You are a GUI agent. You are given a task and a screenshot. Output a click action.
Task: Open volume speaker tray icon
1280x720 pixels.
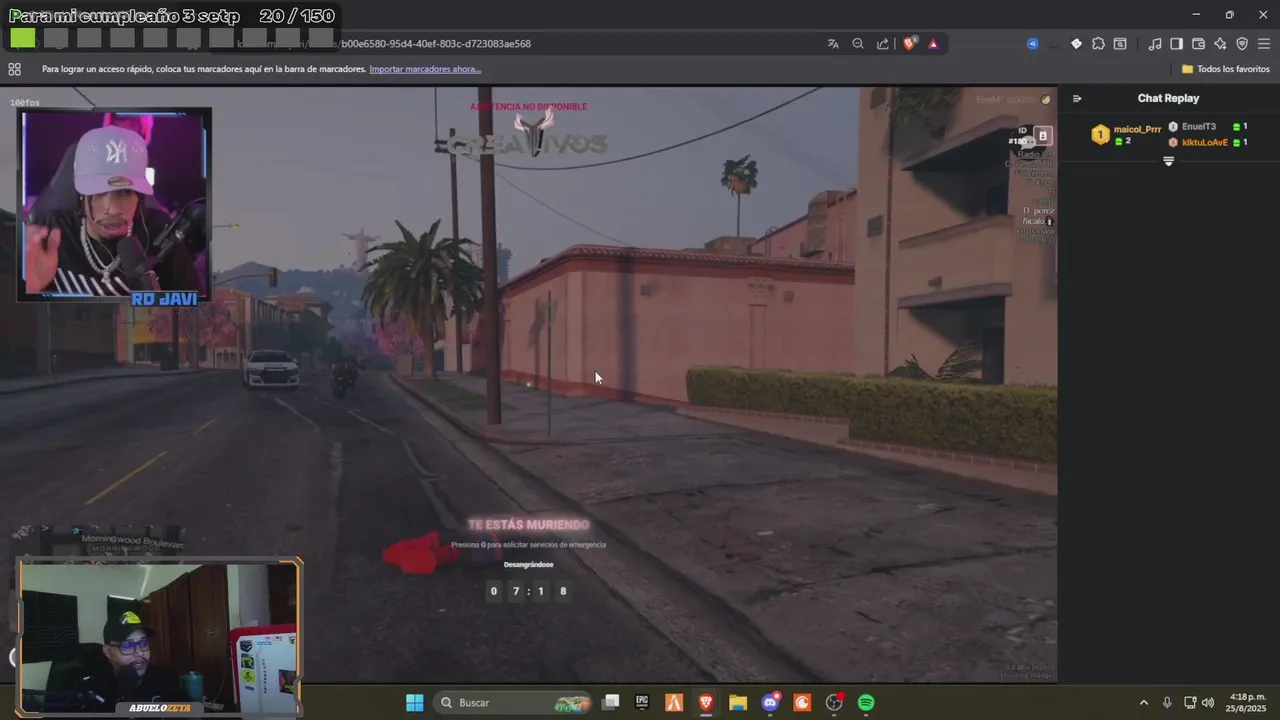coord(1208,703)
